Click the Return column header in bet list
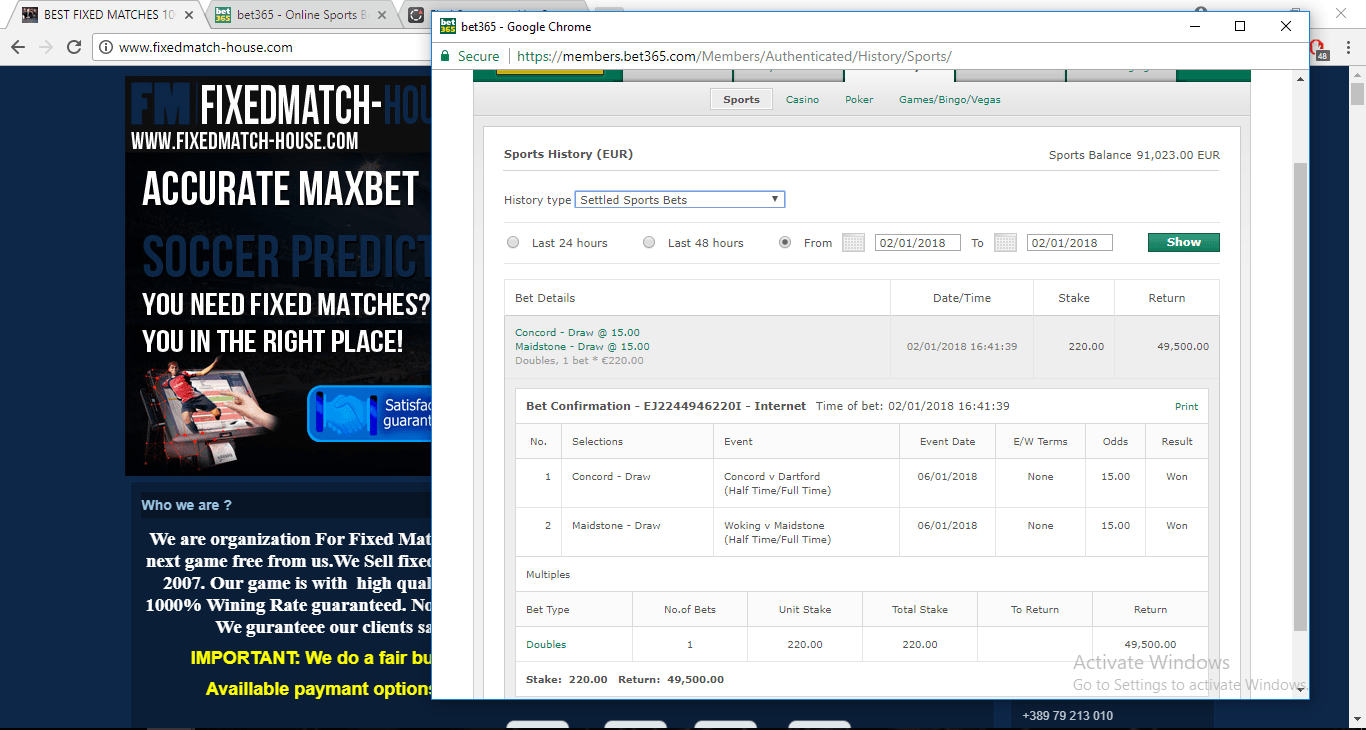The width and height of the screenshot is (1366, 730). [x=1166, y=298]
